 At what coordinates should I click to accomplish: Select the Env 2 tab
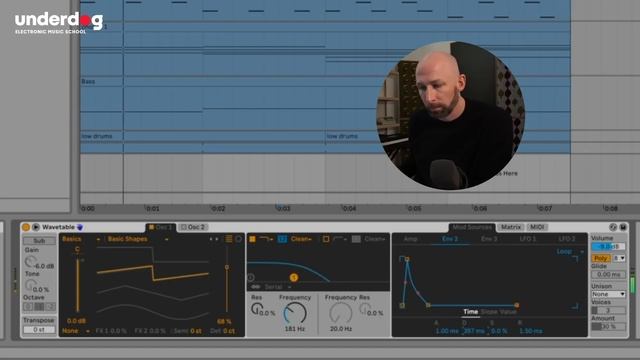(x=450, y=239)
